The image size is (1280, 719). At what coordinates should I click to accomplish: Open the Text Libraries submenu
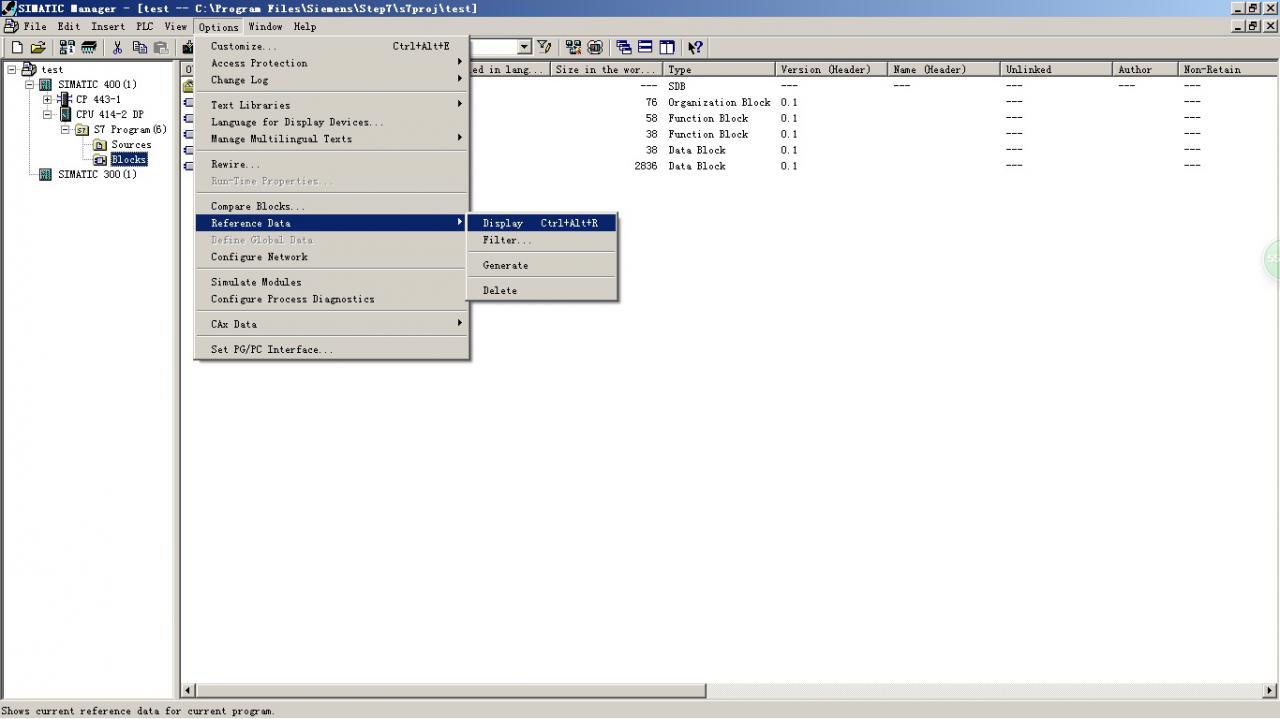click(332, 105)
